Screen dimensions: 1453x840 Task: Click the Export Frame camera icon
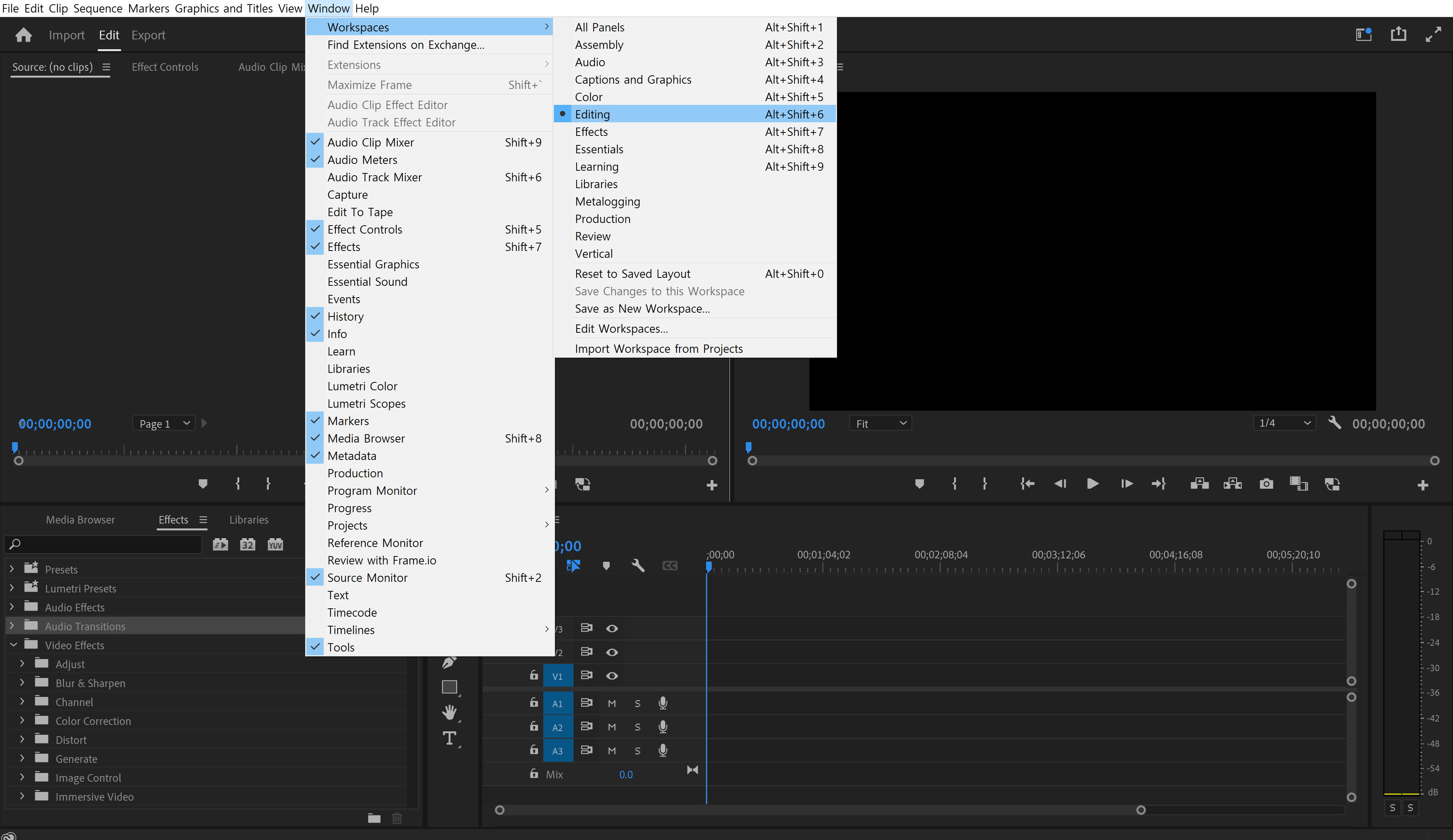(1266, 484)
